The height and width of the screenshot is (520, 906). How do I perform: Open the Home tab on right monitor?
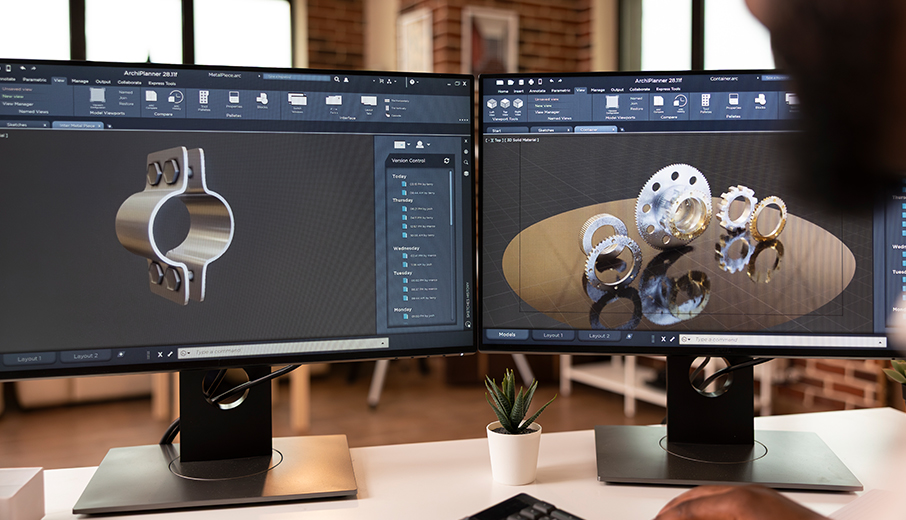503,91
